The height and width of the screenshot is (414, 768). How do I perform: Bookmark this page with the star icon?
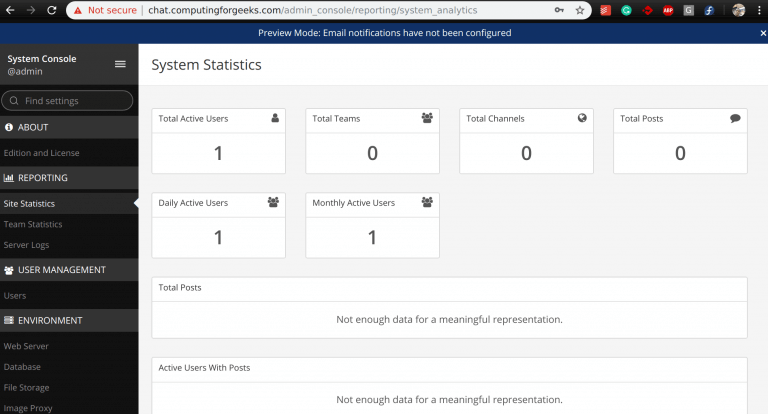pyautogui.click(x=579, y=10)
